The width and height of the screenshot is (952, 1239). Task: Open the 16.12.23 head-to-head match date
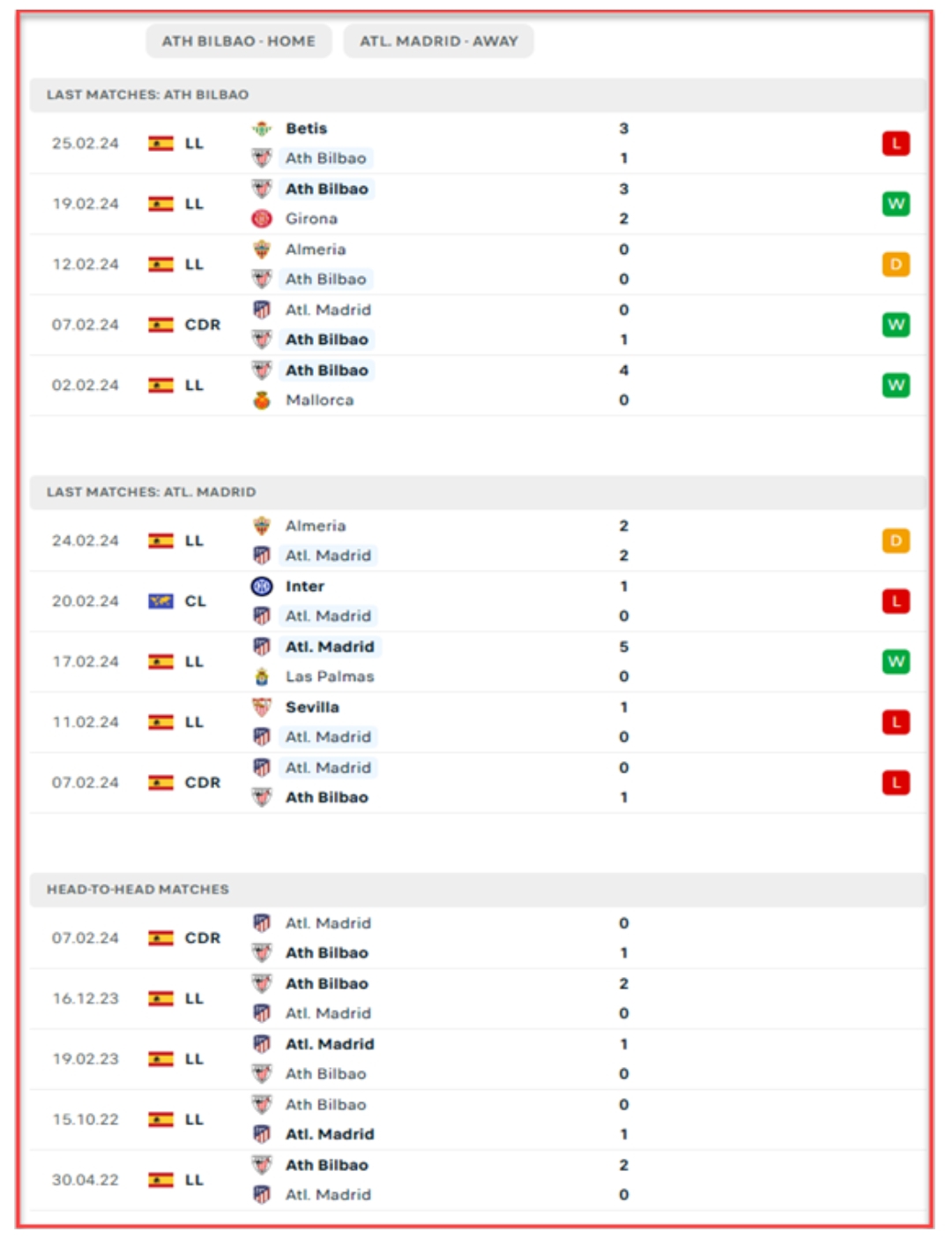[x=86, y=998]
